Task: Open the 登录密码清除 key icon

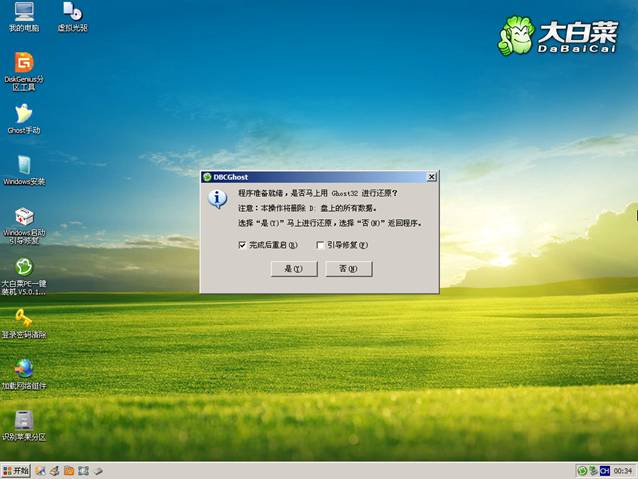Action: [23, 319]
